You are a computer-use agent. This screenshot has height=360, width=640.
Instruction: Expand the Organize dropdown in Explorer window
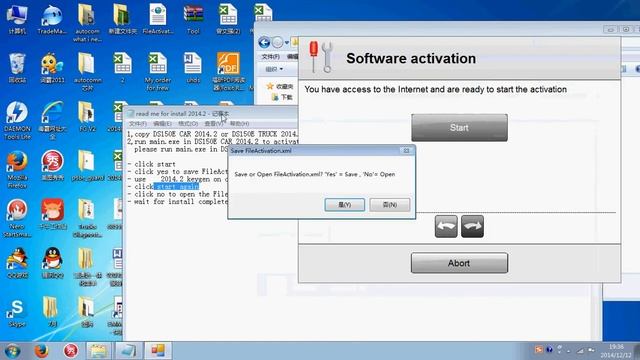coord(274,69)
